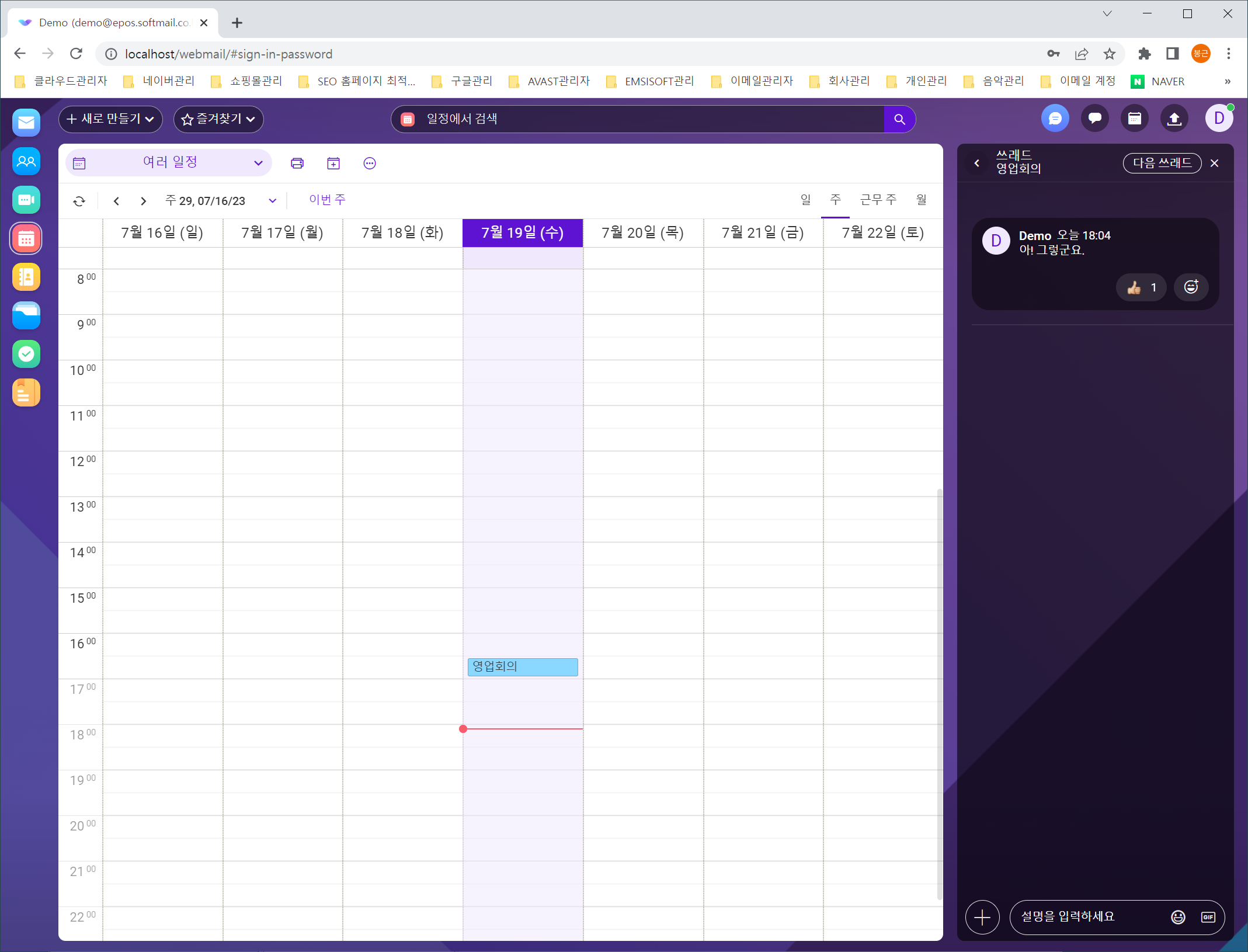Click the add new event calendar icon
The image size is (1248, 952).
click(333, 164)
